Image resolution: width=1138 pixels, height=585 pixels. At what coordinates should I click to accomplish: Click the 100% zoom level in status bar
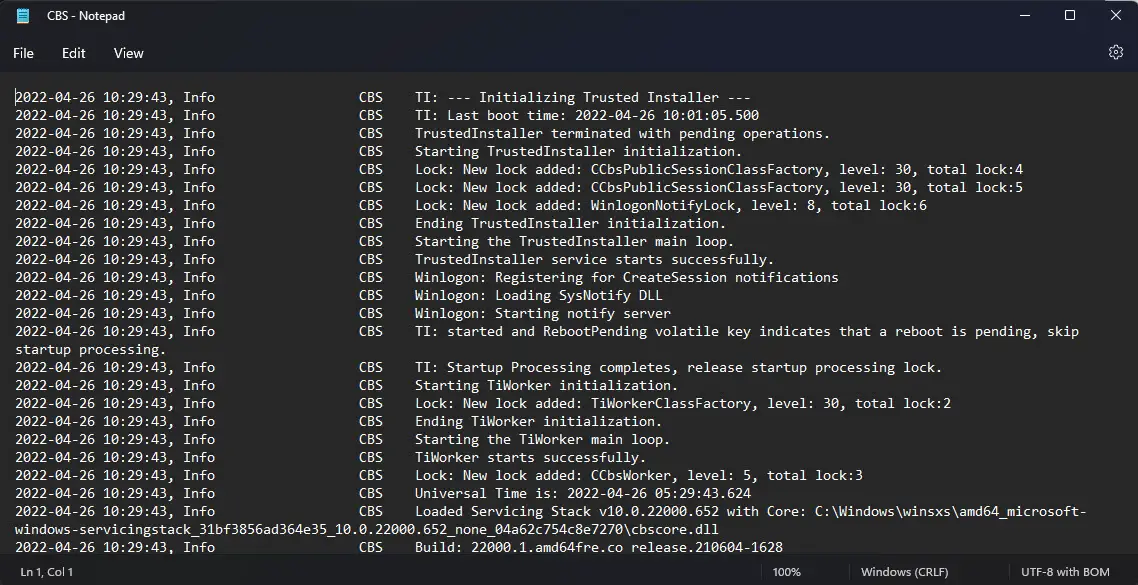pos(787,572)
